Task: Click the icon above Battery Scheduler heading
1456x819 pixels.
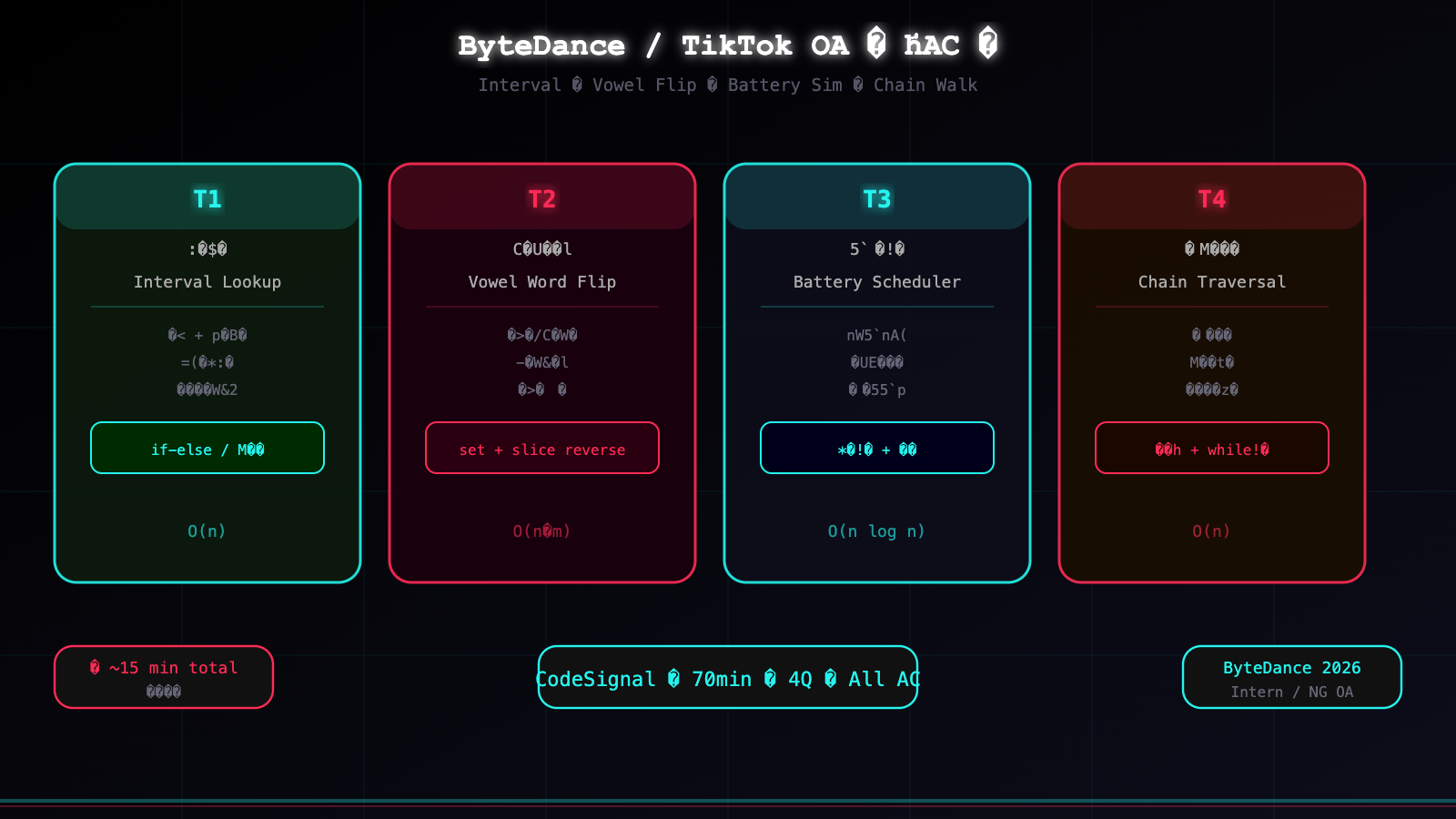Action: click(x=876, y=248)
